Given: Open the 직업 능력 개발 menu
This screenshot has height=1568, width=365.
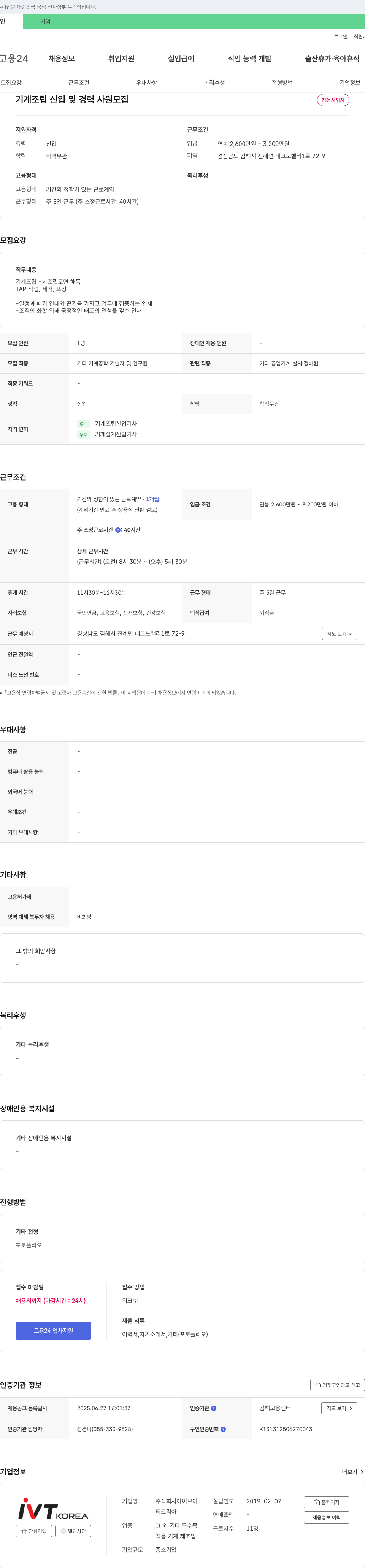Looking at the screenshot, I should 249,59.
